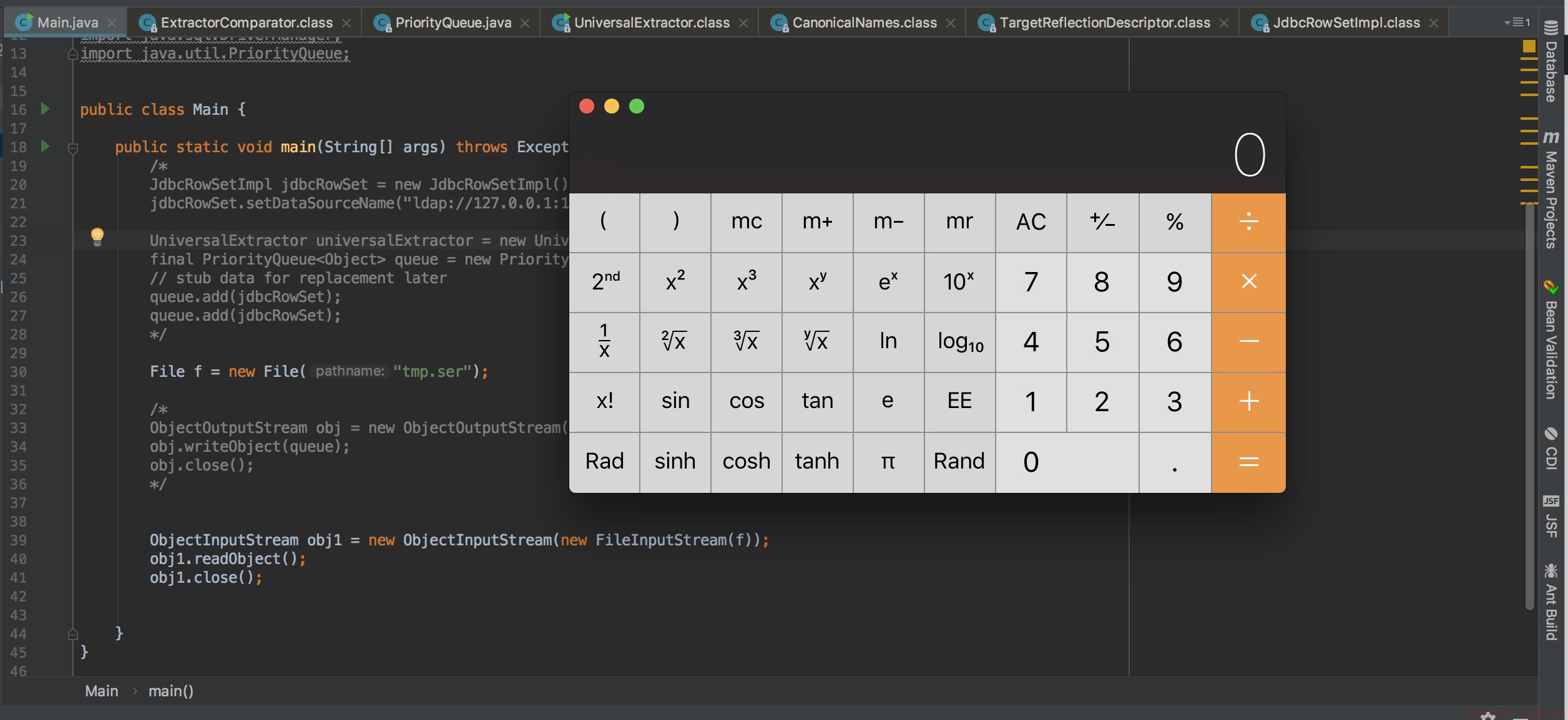Click the decimal point key on Calculator
This screenshot has width=1568, height=720.
(1175, 462)
